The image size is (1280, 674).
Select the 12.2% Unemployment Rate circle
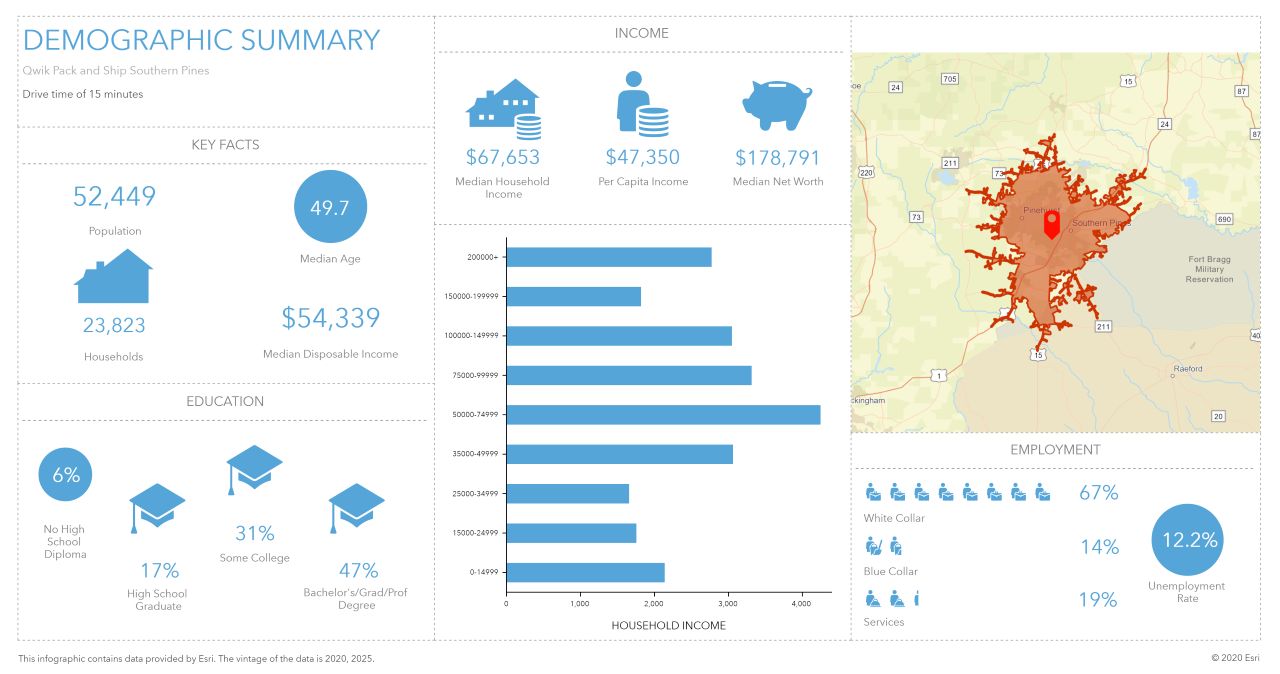coord(1188,540)
